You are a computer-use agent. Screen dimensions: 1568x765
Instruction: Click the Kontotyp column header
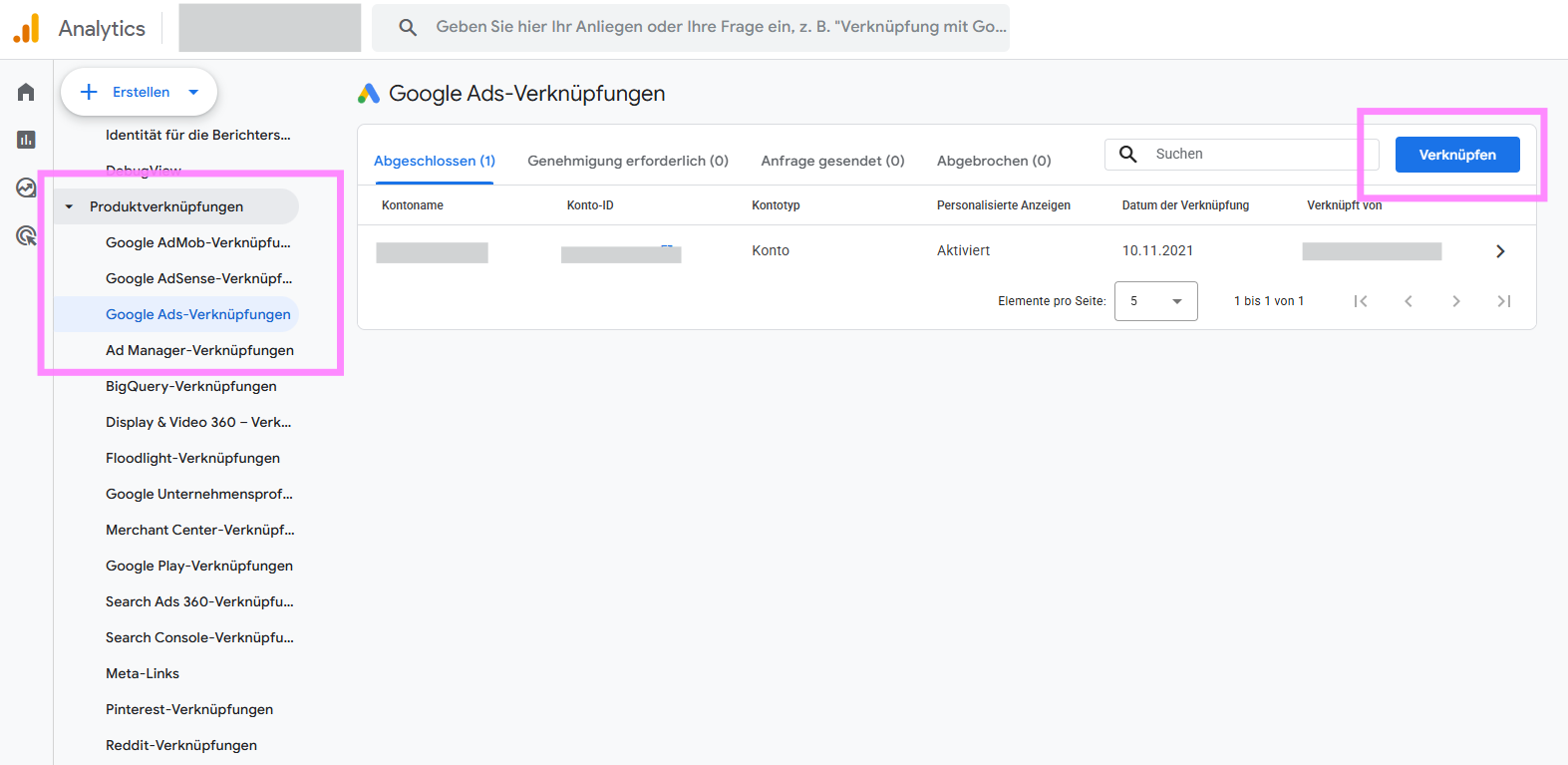pos(776,205)
